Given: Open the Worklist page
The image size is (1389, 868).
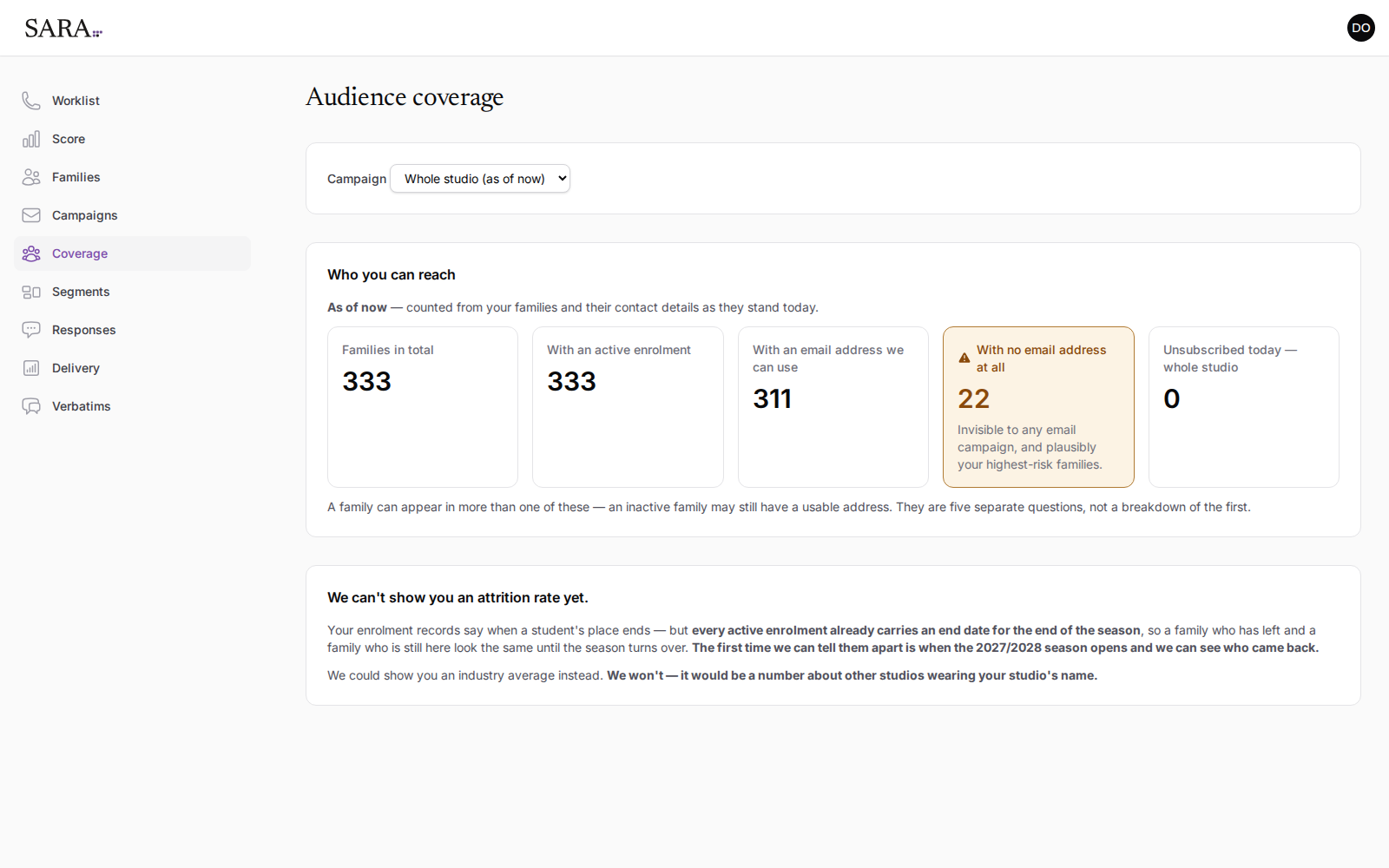Looking at the screenshot, I should tap(132, 101).
